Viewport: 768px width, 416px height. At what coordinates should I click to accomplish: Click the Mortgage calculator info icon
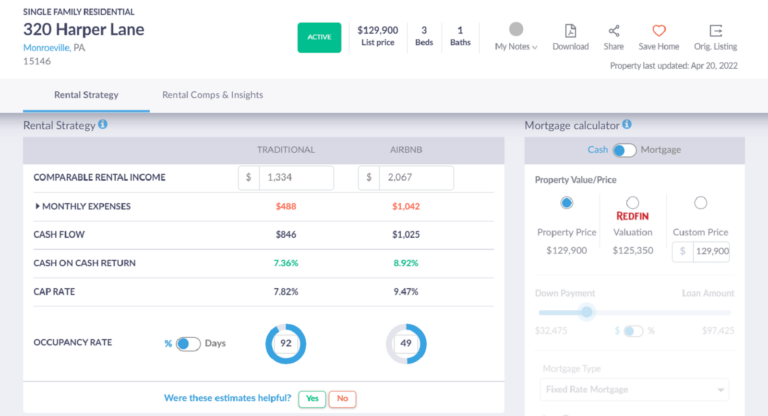pos(627,125)
